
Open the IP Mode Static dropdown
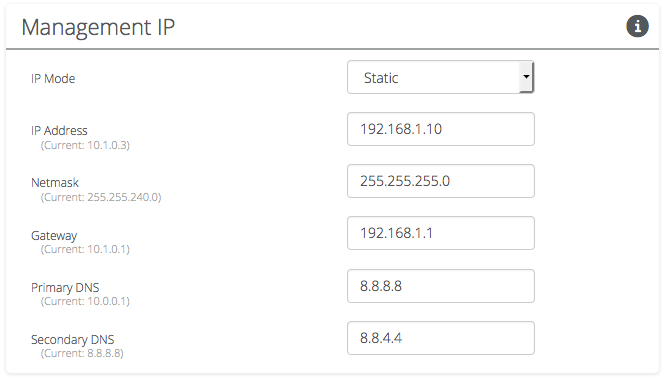pos(441,77)
